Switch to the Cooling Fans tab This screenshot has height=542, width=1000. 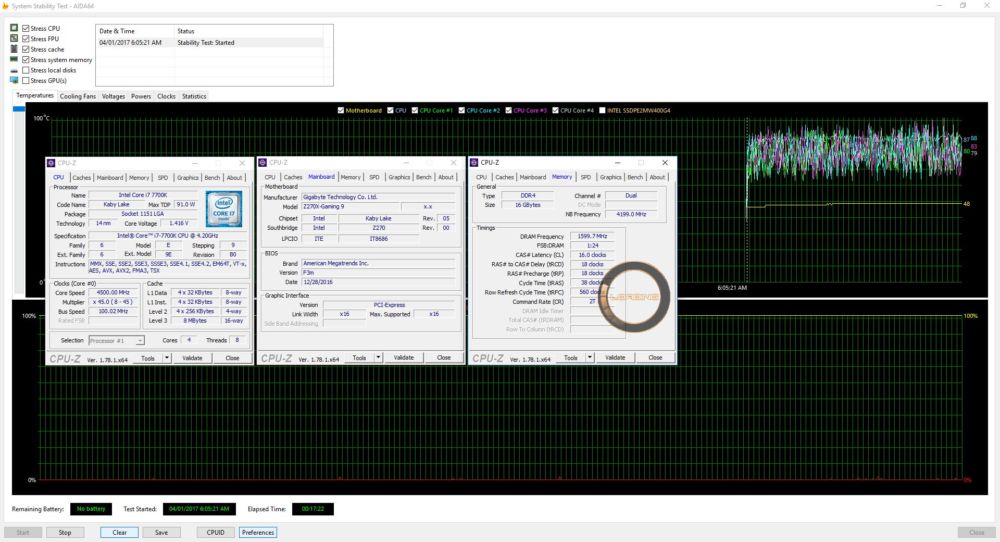point(78,96)
